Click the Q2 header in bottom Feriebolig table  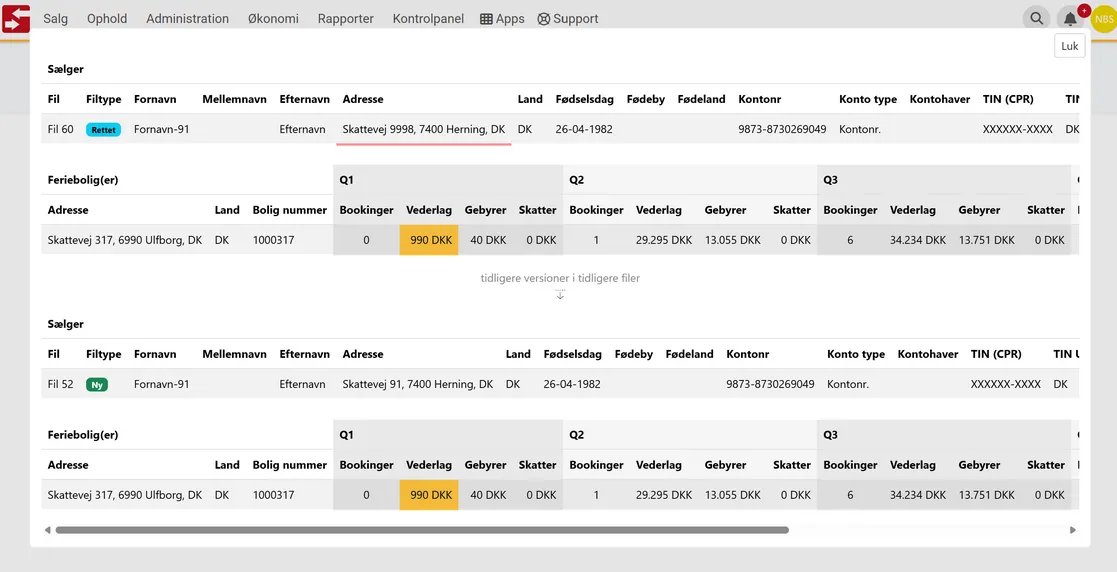click(576, 435)
